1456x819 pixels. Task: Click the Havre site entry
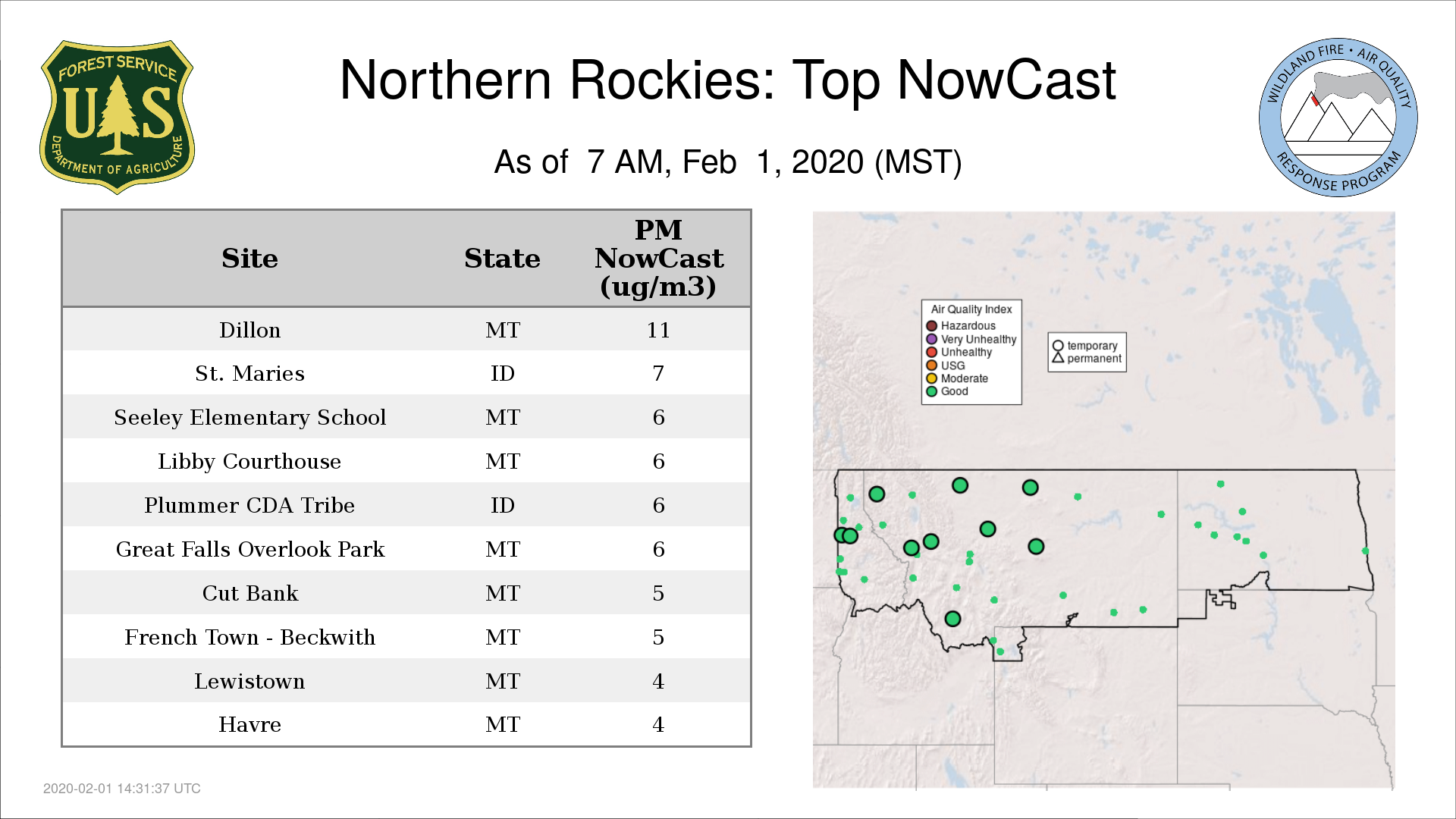[249, 724]
